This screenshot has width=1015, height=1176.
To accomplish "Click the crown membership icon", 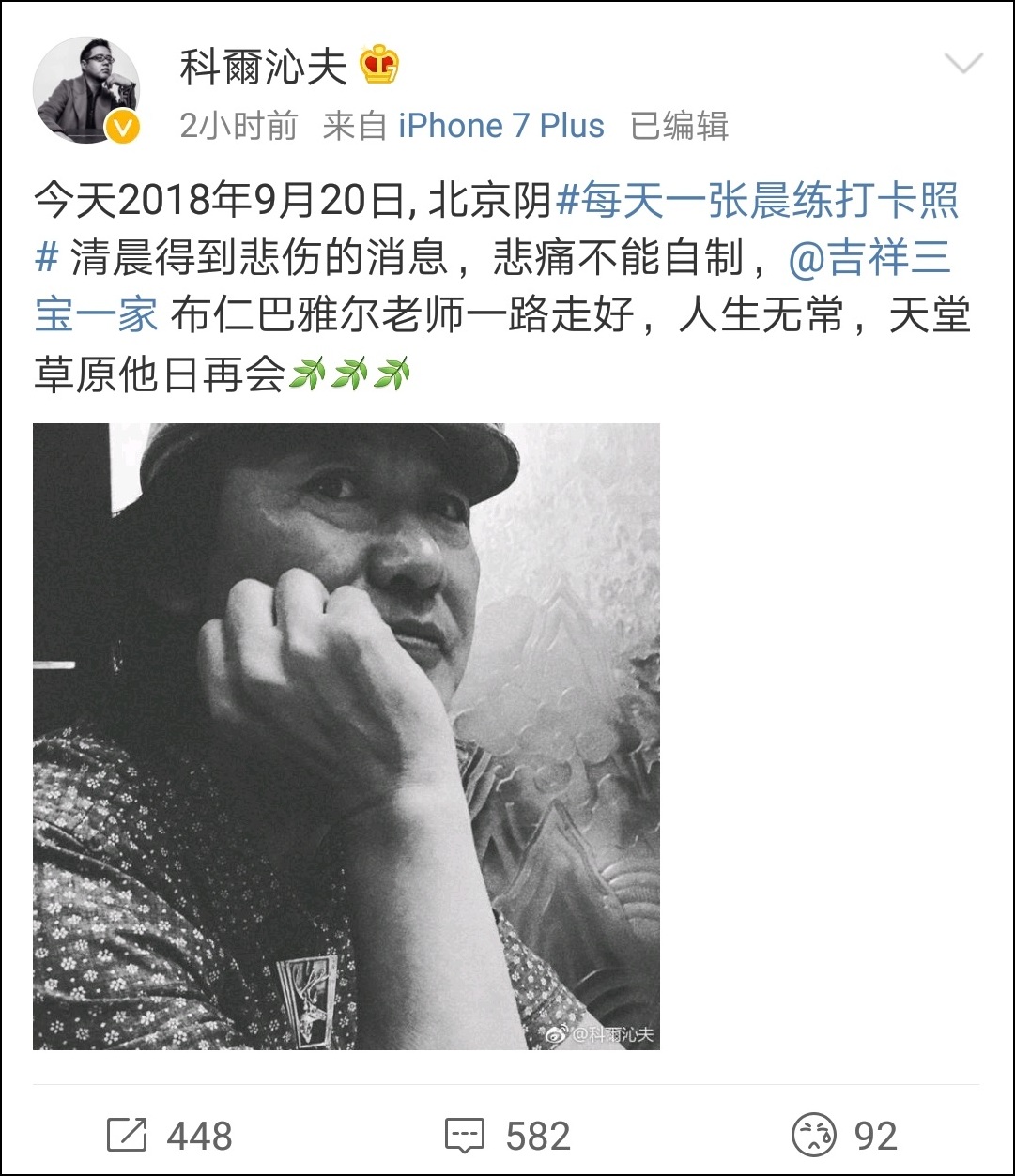I will click(x=379, y=66).
